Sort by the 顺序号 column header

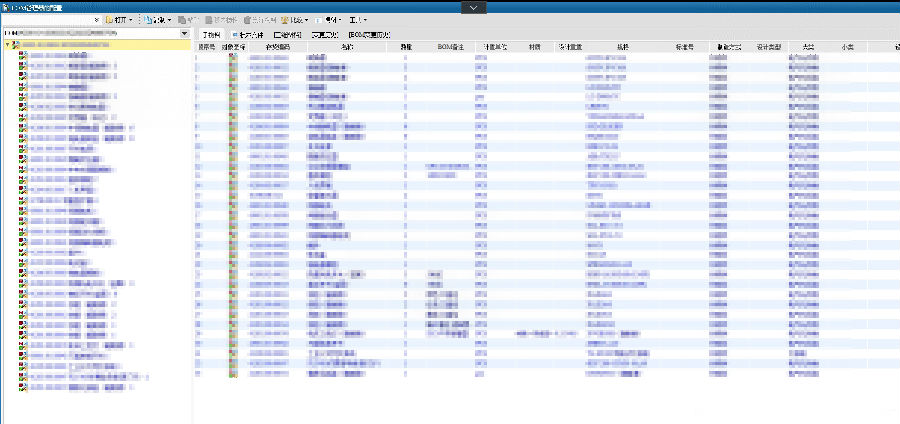tap(206, 47)
